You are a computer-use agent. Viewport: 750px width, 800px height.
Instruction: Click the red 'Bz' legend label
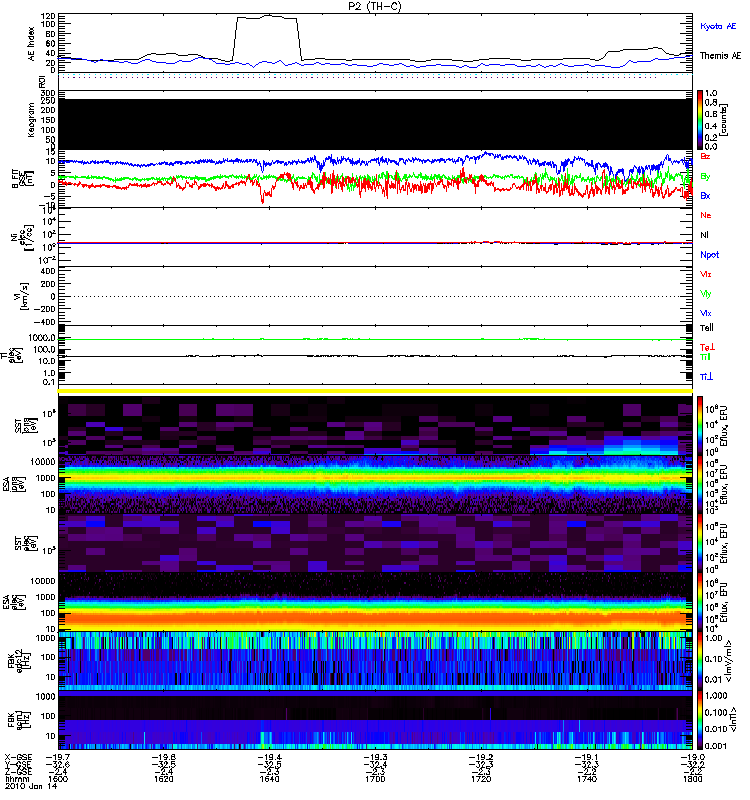click(x=705, y=156)
